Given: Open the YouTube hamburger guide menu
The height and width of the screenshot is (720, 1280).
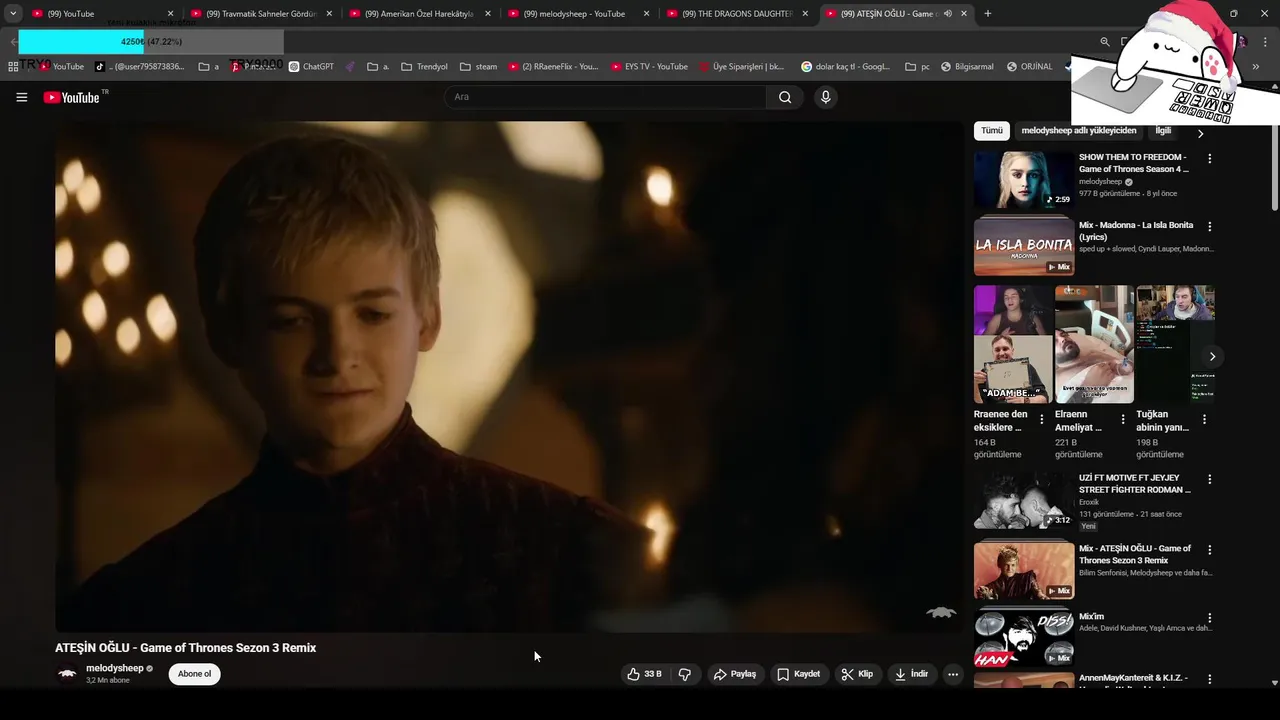Looking at the screenshot, I should pyautogui.click(x=21, y=97).
